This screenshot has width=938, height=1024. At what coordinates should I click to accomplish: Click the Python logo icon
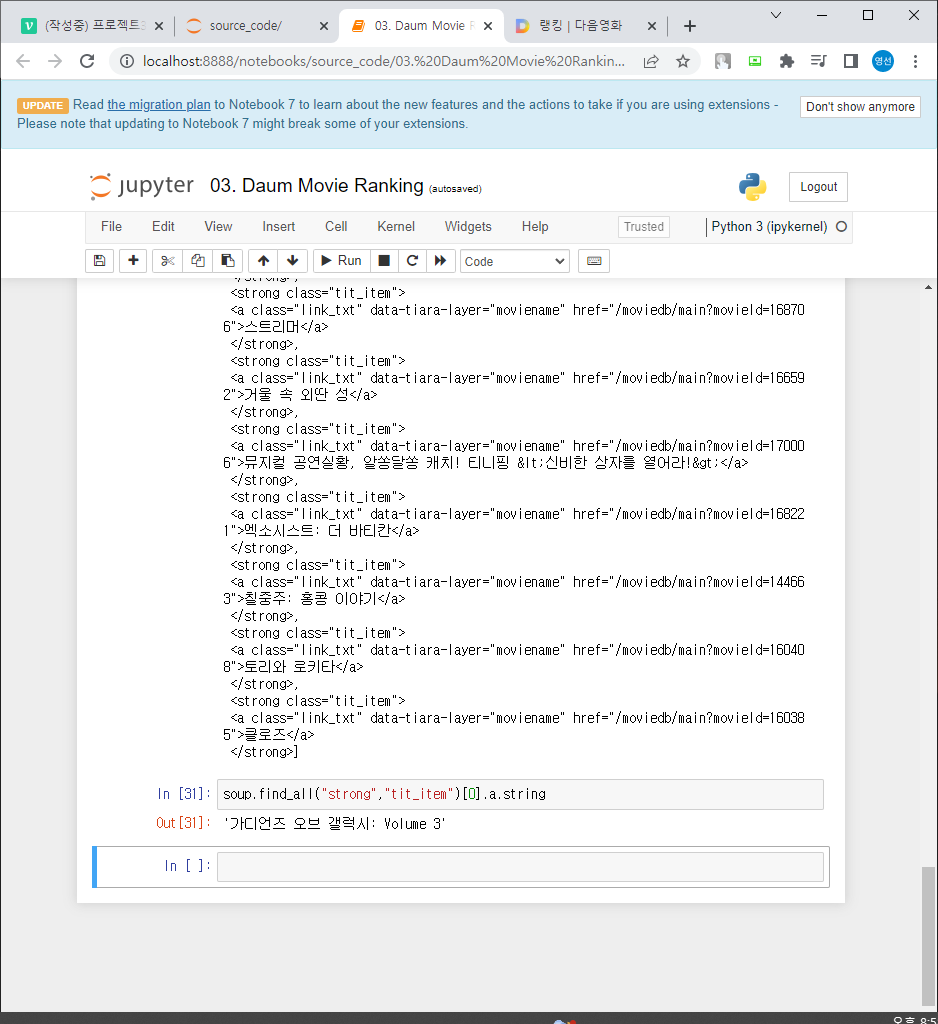(752, 187)
